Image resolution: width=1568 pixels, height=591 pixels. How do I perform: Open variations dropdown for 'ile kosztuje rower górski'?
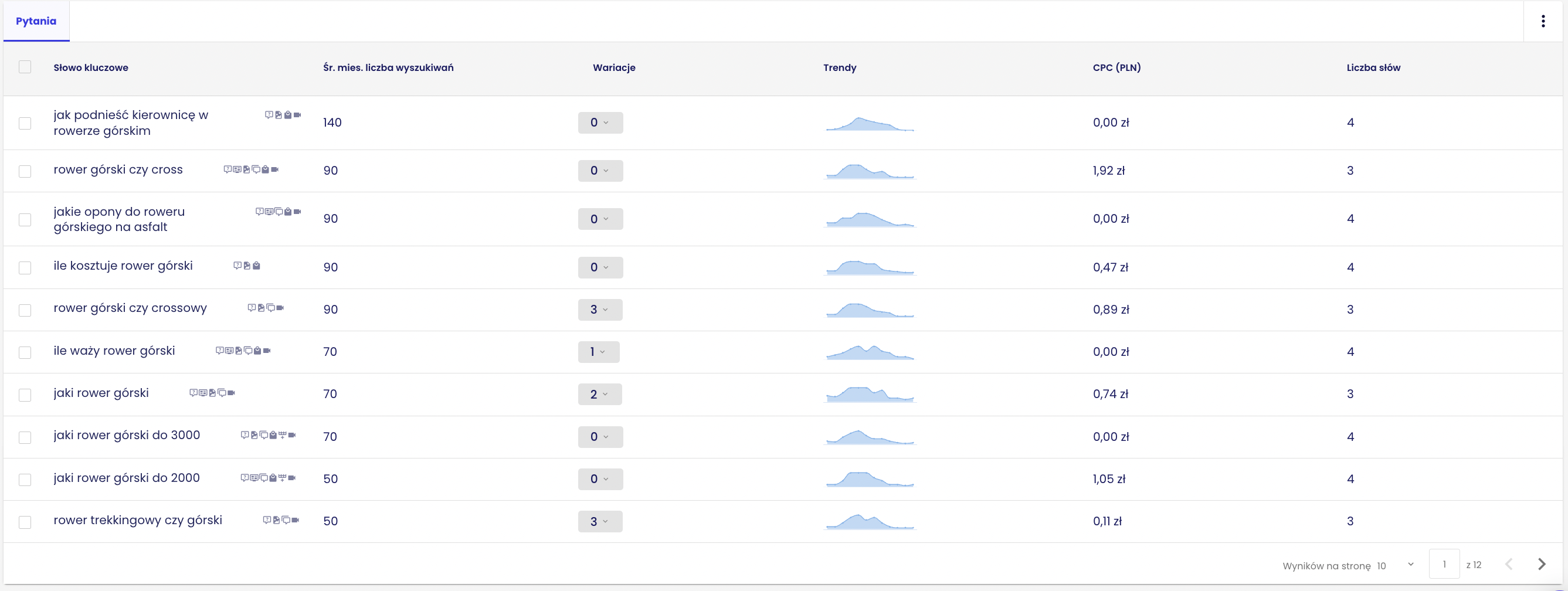click(x=601, y=268)
